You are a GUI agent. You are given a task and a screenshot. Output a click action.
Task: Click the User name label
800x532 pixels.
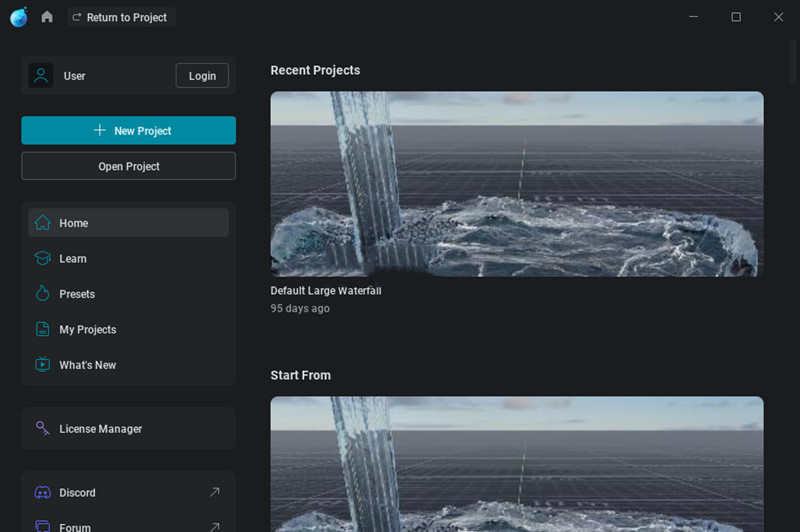click(74, 76)
